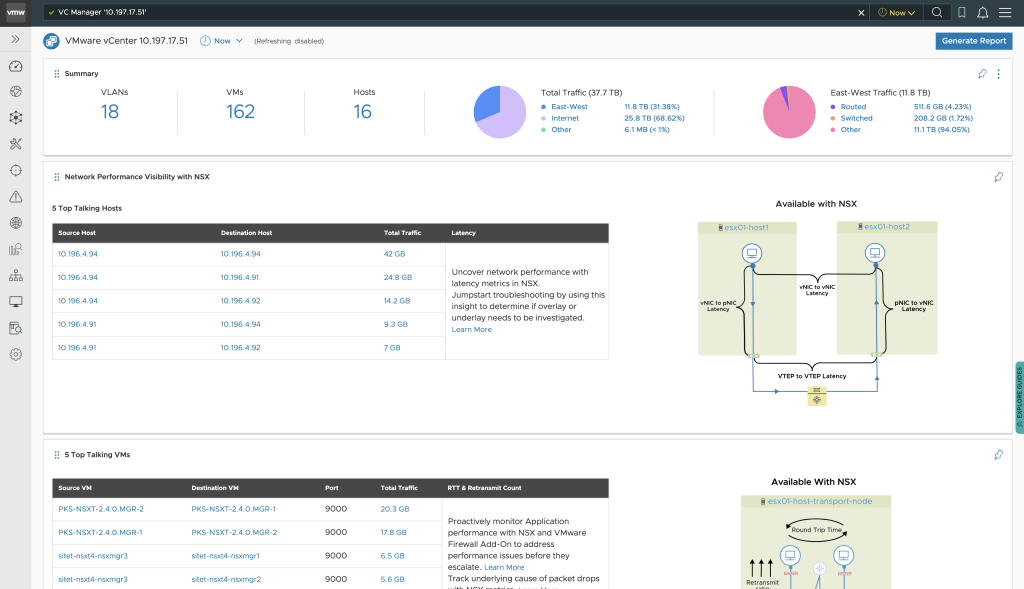Click the tools wrench sidebar icon

15,144
